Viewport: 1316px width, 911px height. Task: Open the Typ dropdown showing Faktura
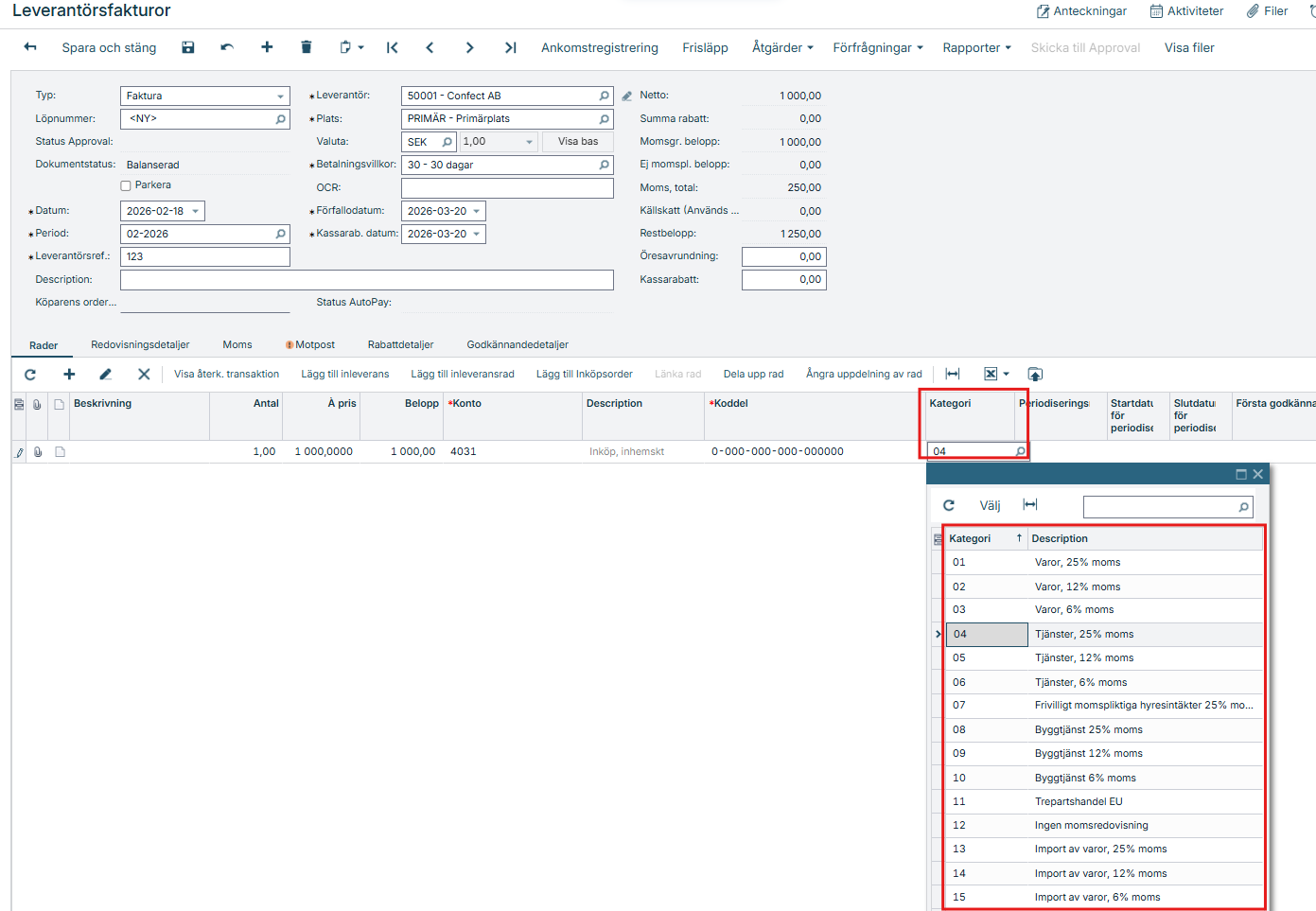point(281,96)
